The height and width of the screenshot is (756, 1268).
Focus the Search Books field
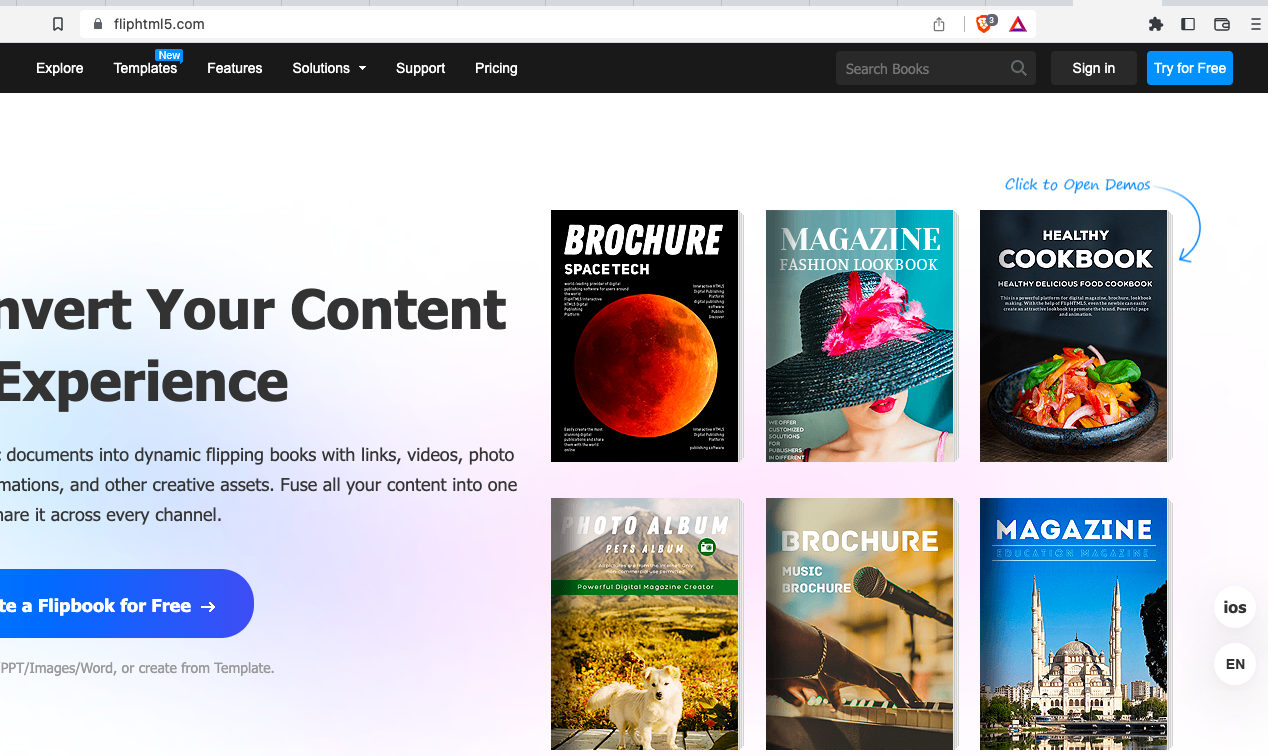tap(936, 68)
